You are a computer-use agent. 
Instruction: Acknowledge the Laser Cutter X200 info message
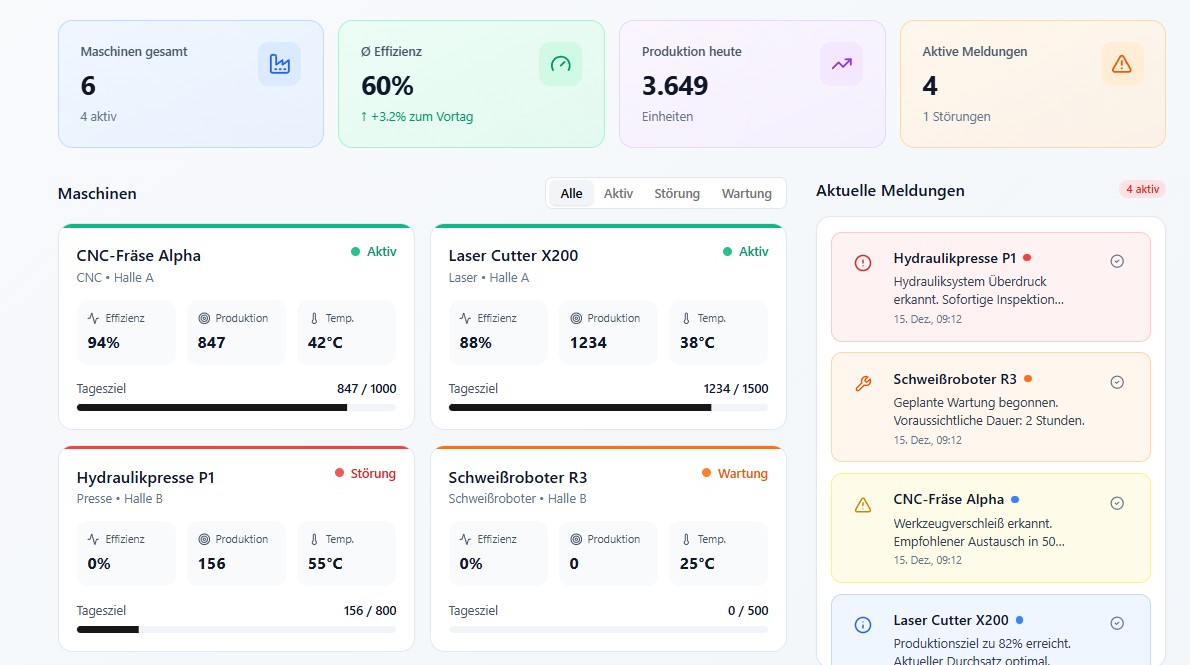click(1117, 623)
